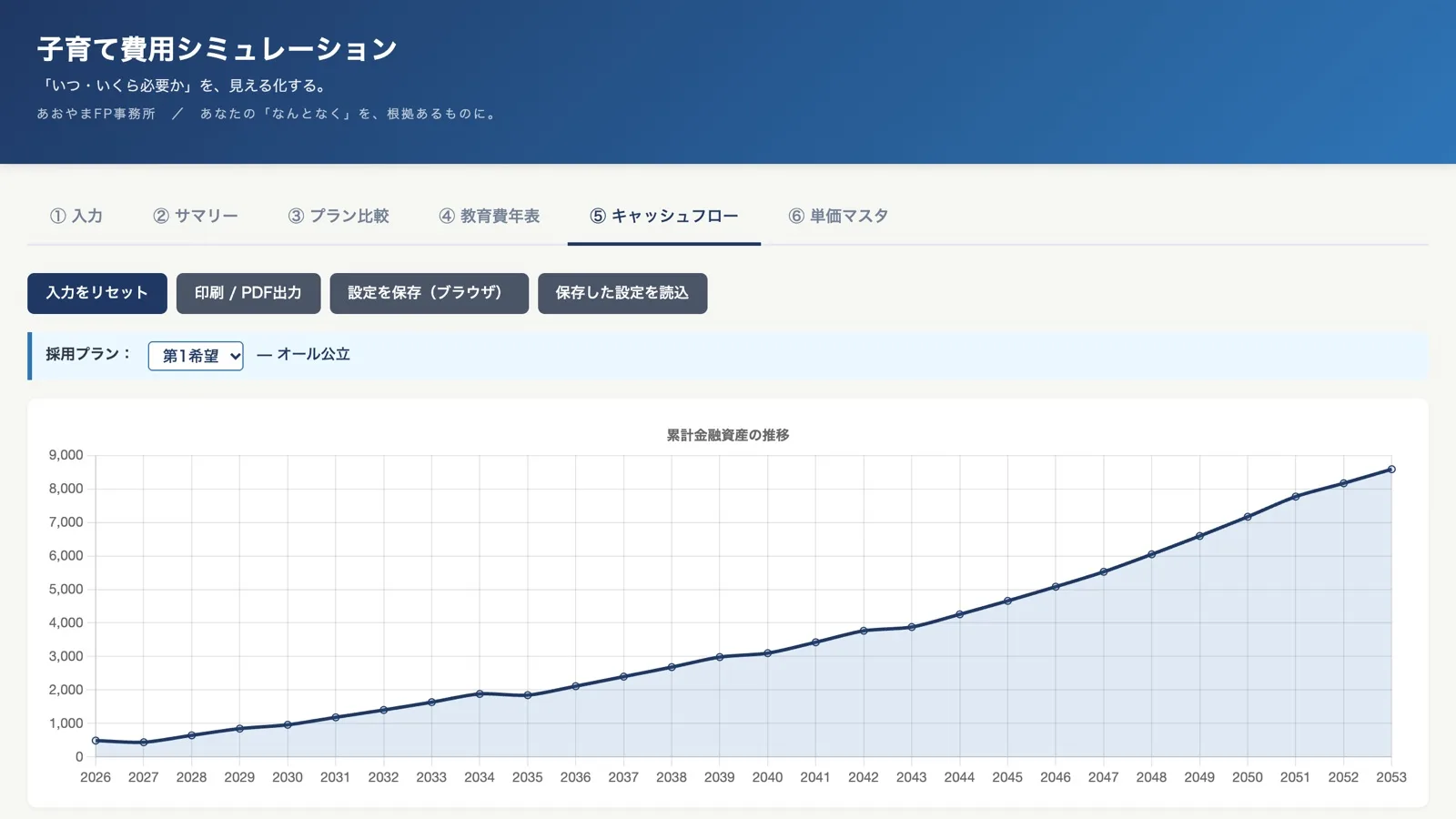Click the 2026 data point on chart

pos(96,741)
